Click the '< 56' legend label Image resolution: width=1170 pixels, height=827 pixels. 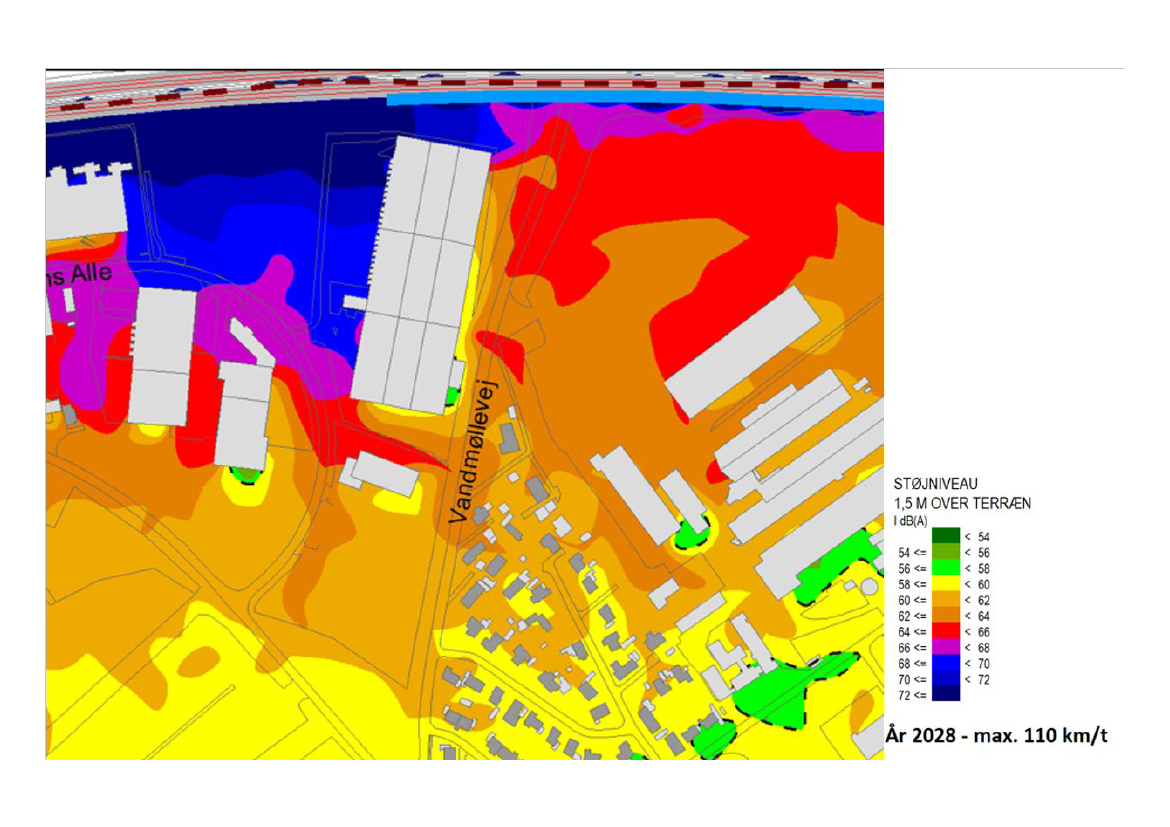click(x=977, y=553)
